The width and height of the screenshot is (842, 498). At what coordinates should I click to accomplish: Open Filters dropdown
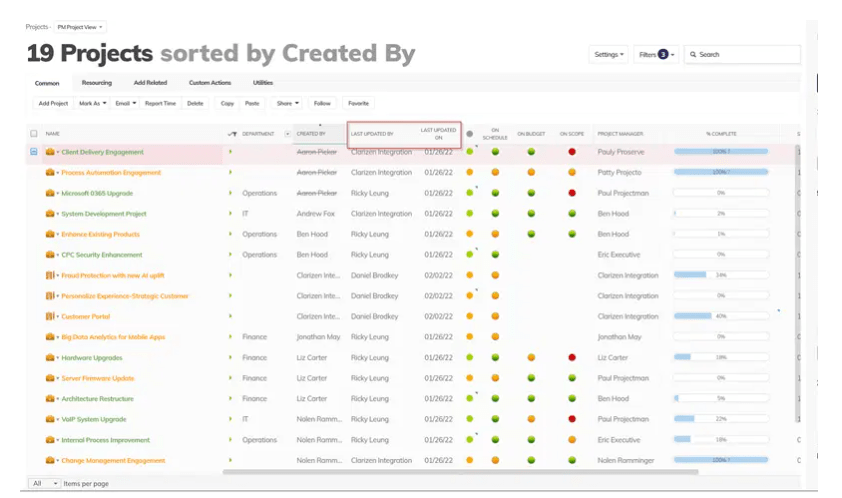tap(656, 54)
